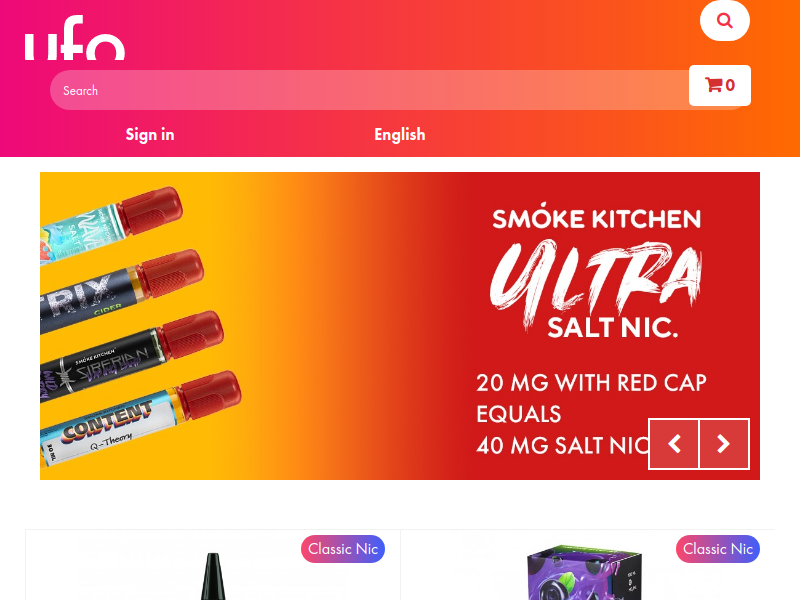Screen dimensions: 800x600
Task: Click the magnifier search icon button
Action: click(724, 20)
